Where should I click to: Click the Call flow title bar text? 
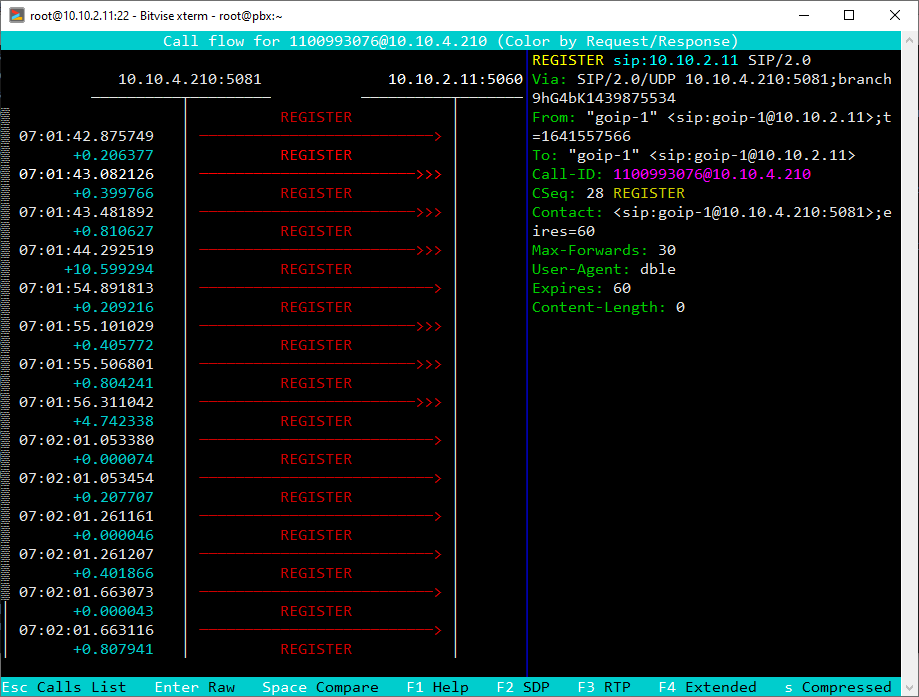point(450,41)
